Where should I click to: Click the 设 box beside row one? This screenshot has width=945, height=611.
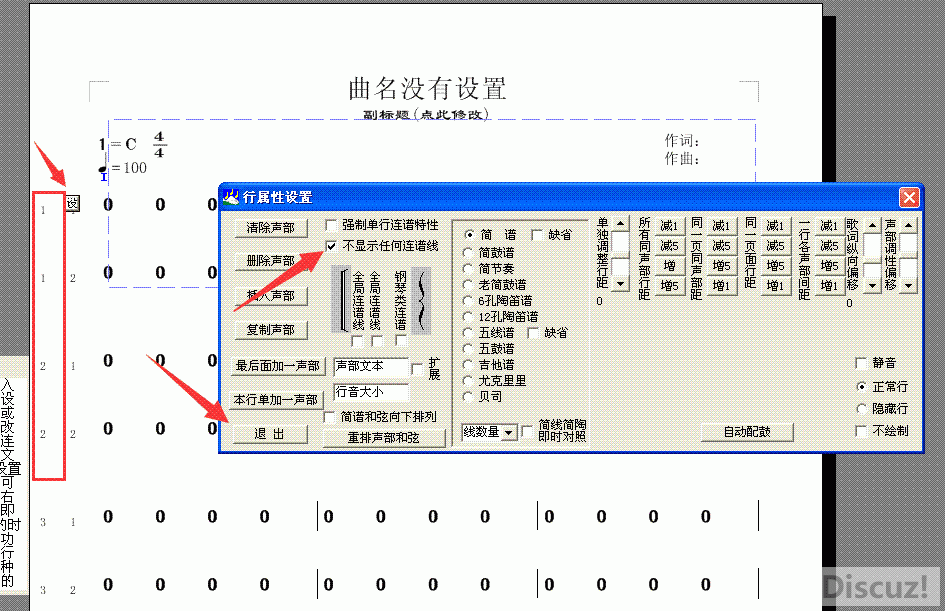click(72, 203)
